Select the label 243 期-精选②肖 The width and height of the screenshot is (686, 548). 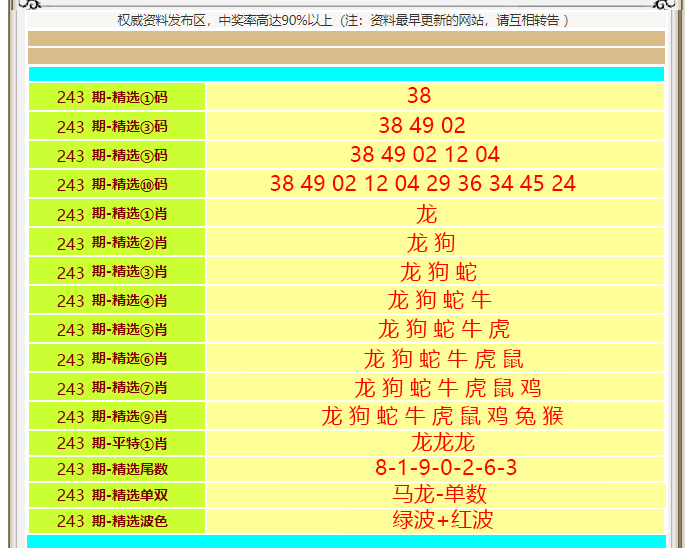click(112, 242)
